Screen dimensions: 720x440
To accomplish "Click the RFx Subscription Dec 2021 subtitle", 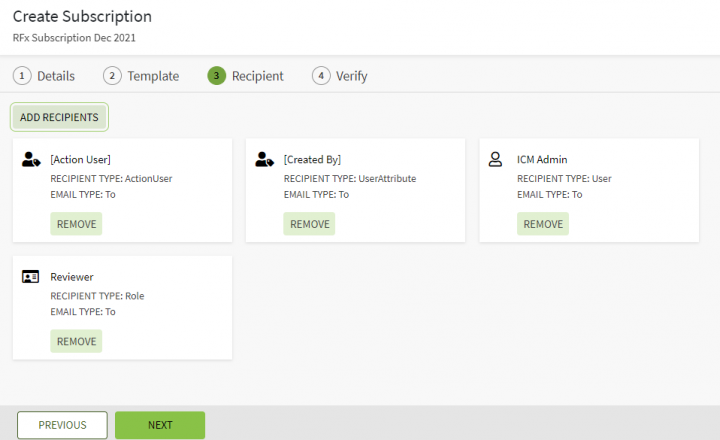I will (74, 38).
